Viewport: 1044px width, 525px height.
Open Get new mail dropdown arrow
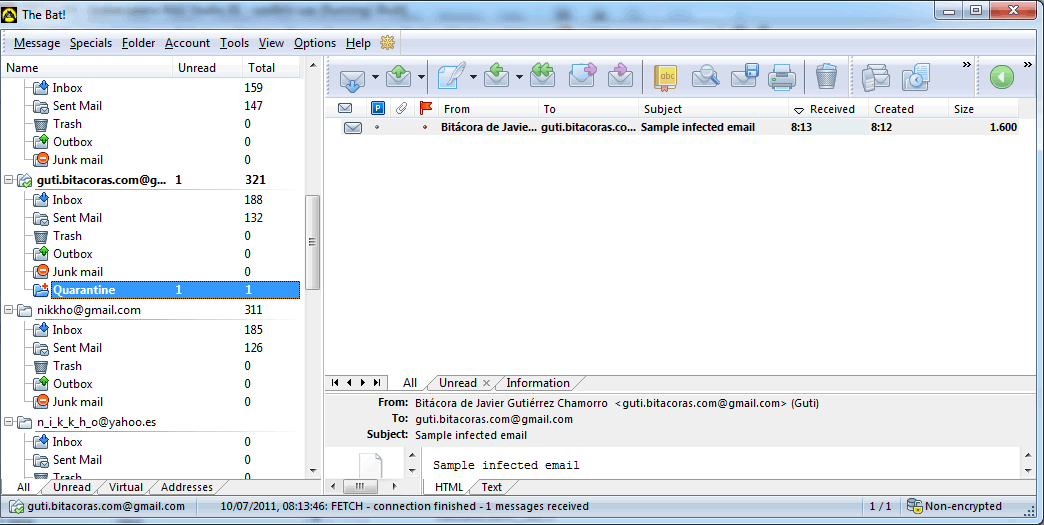coord(375,77)
